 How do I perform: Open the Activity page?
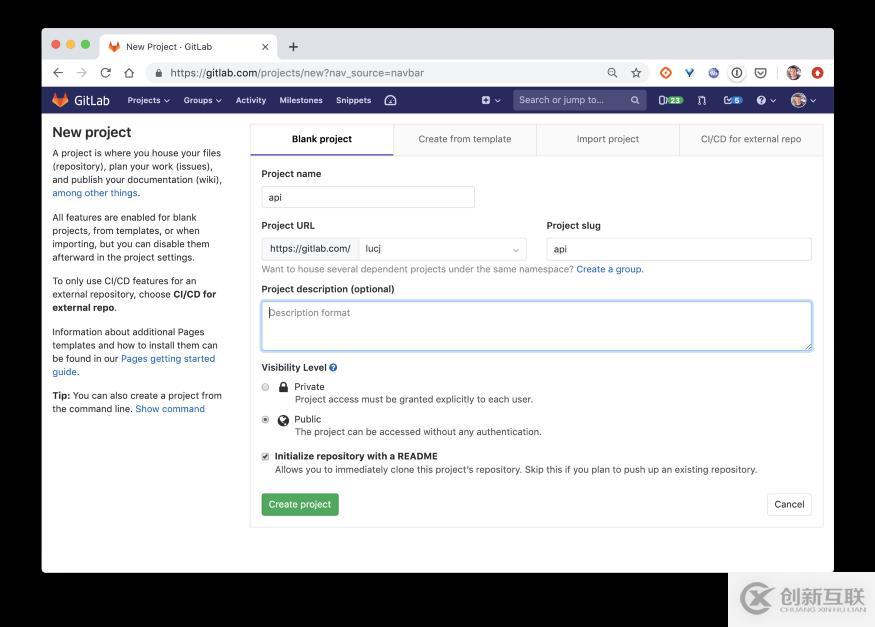pos(251,100)
